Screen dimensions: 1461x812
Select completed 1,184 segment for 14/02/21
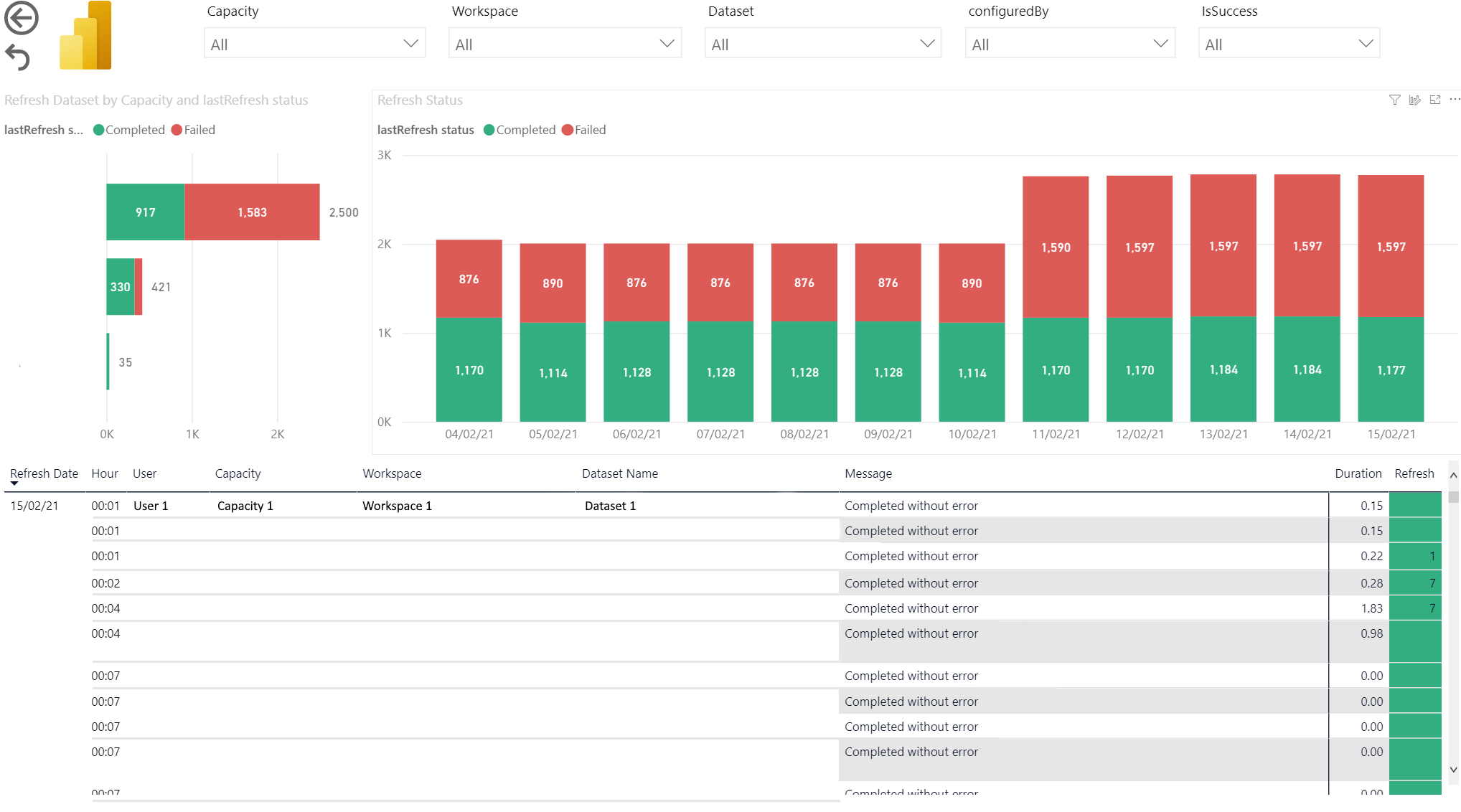click(x=1307, y=369)
